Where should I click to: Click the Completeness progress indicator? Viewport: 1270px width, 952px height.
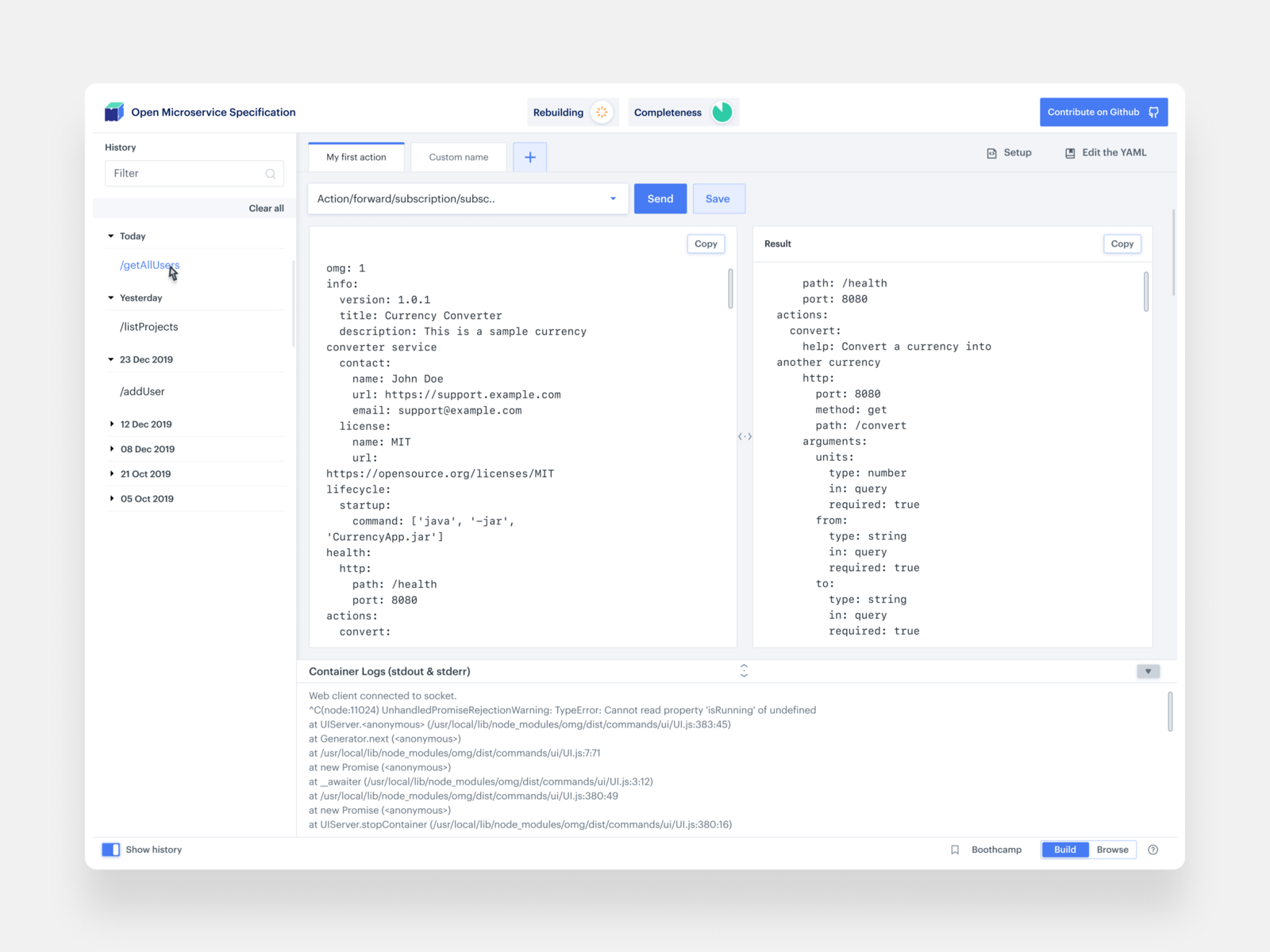[722, 112]
